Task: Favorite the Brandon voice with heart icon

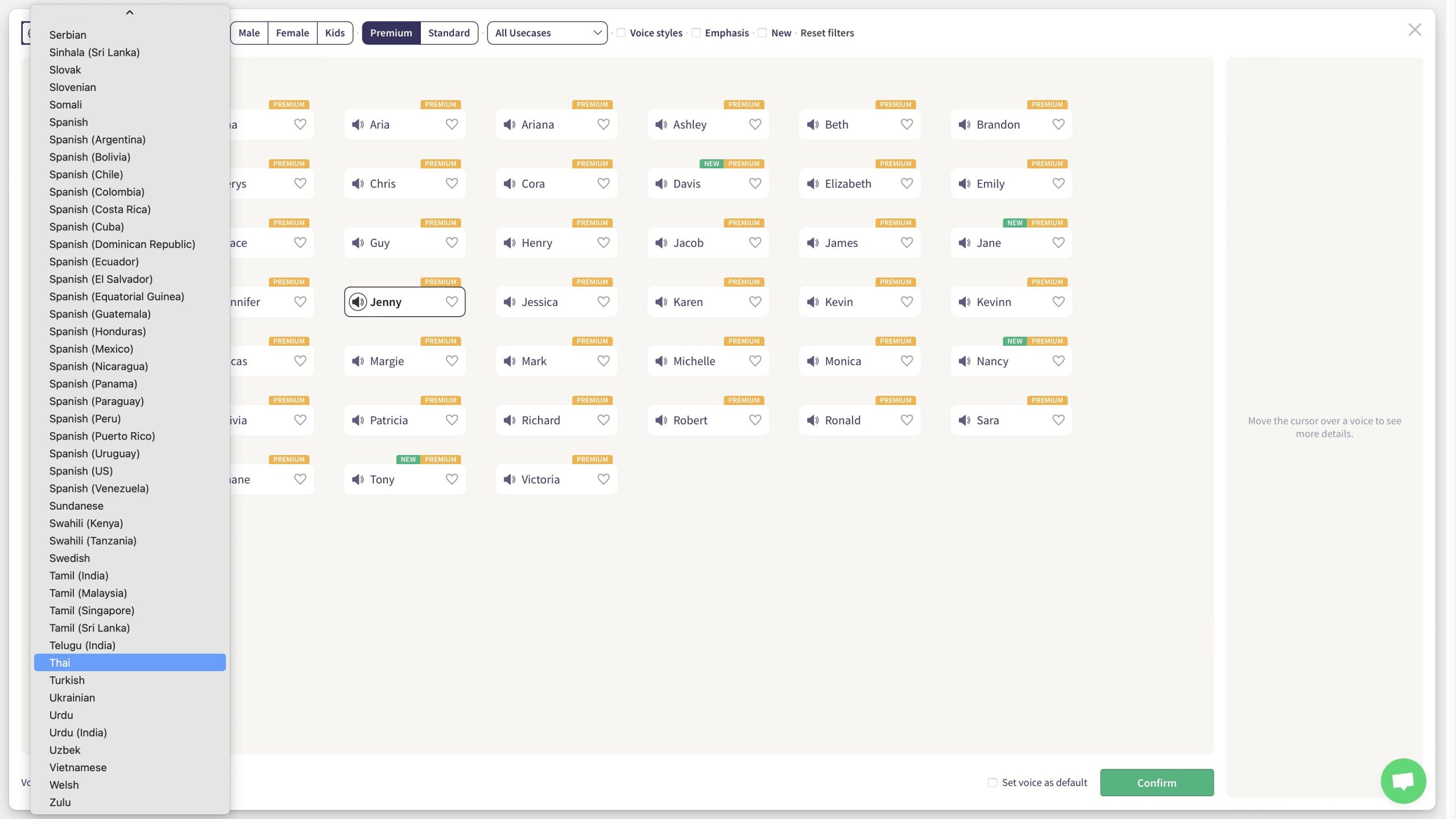Action: pyautogui.click(x=1058, y=125)
